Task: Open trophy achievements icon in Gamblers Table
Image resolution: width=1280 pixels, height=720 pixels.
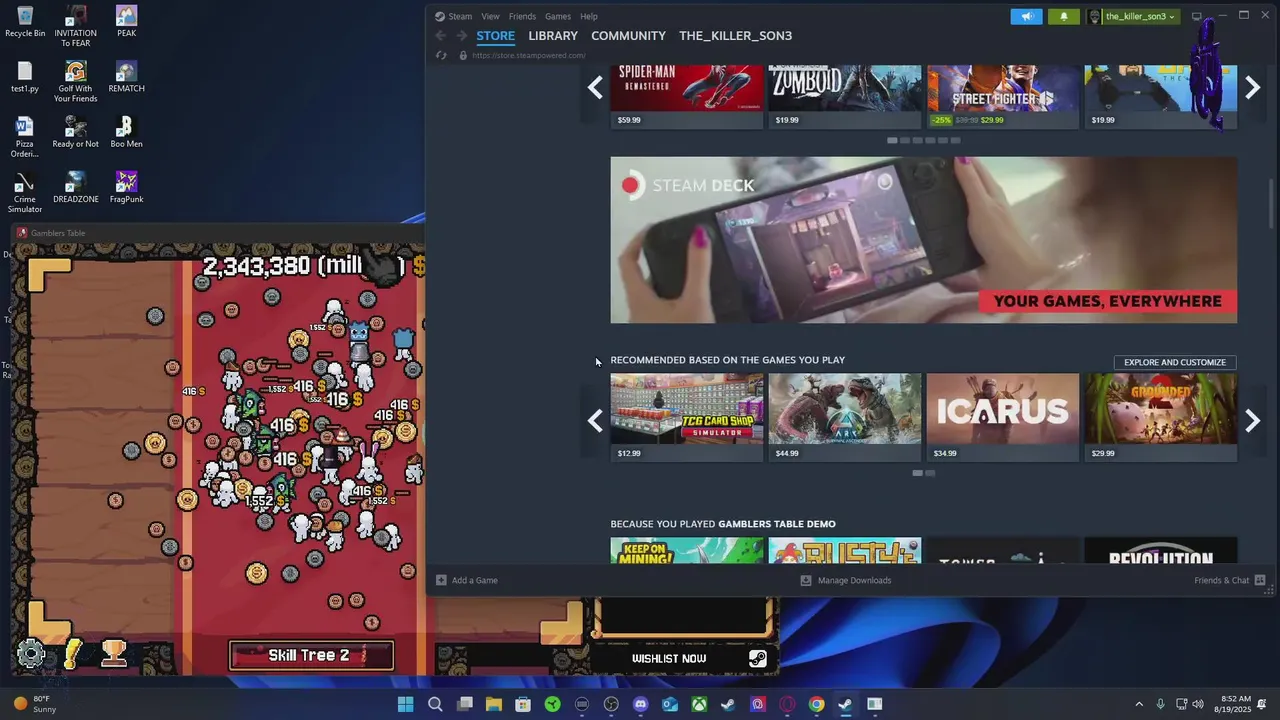Action: (x=114, y=654)
